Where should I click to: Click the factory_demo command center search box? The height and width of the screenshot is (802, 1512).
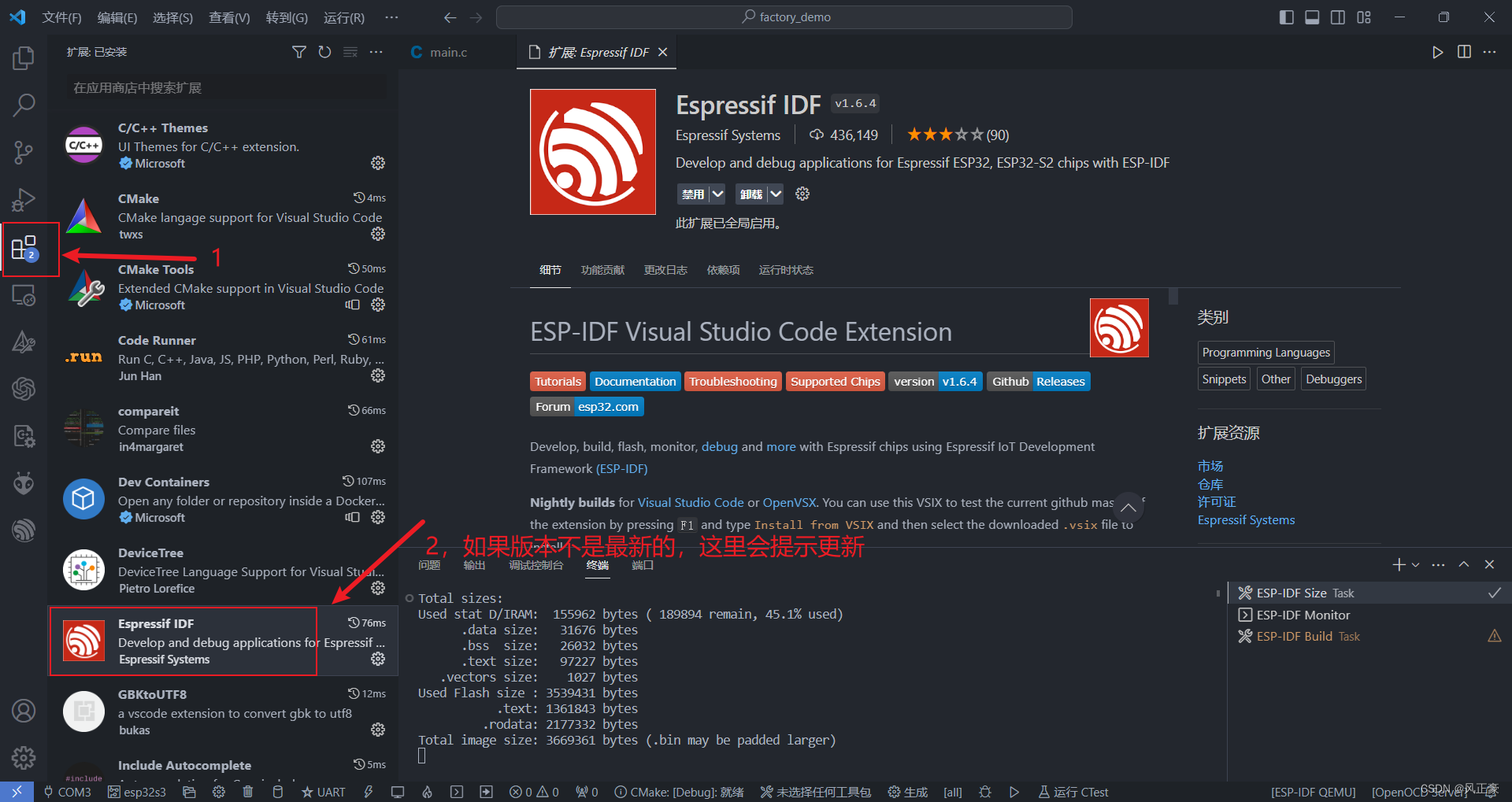tap(784, 17)
